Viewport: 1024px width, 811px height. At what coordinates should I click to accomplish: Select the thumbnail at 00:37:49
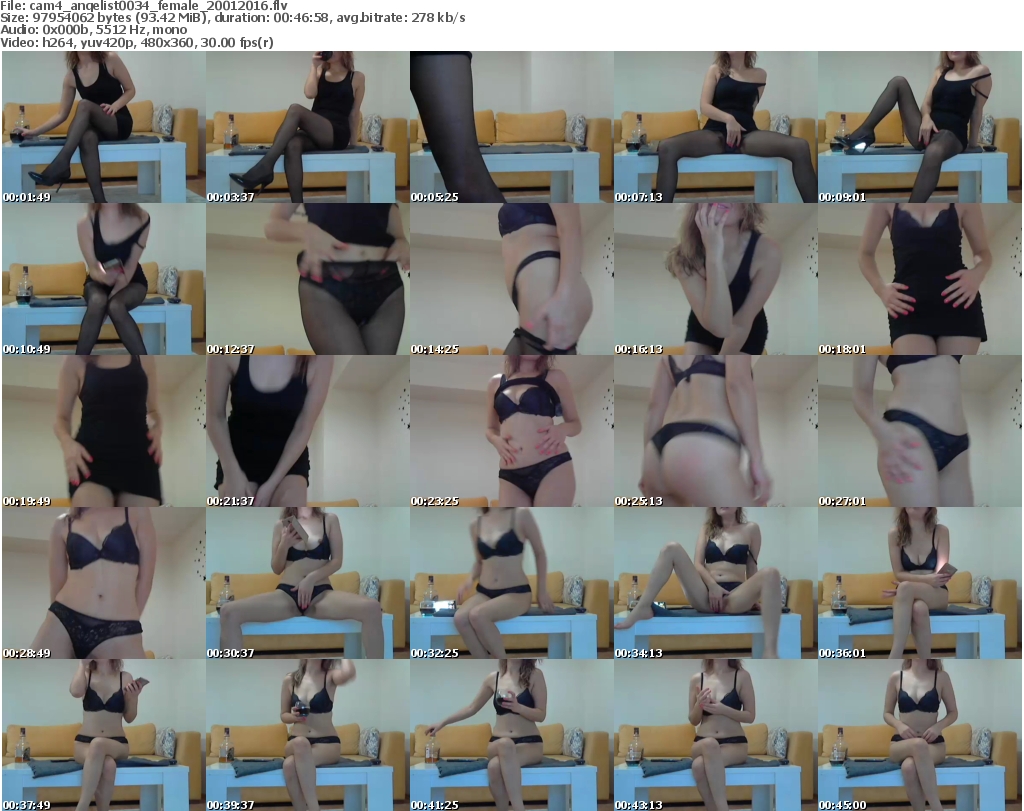(x=104, y=735)
